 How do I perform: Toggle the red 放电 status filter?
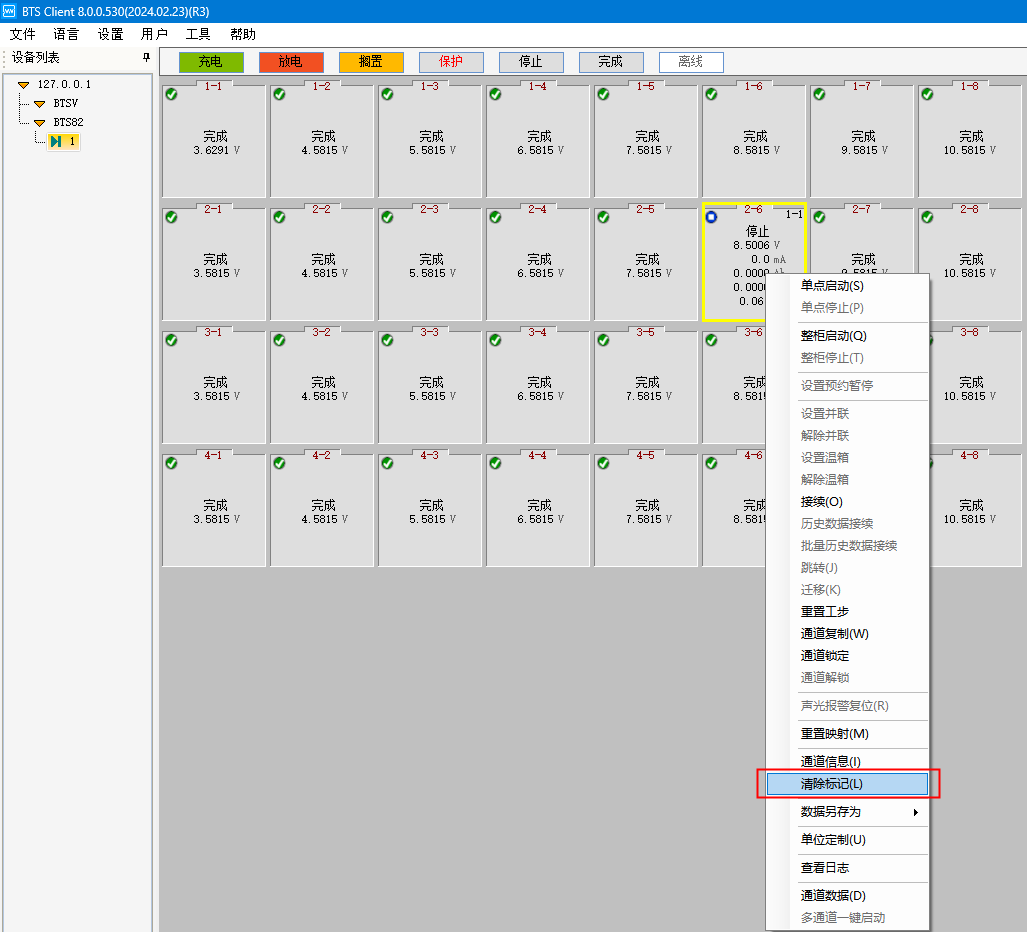(291, 62)
